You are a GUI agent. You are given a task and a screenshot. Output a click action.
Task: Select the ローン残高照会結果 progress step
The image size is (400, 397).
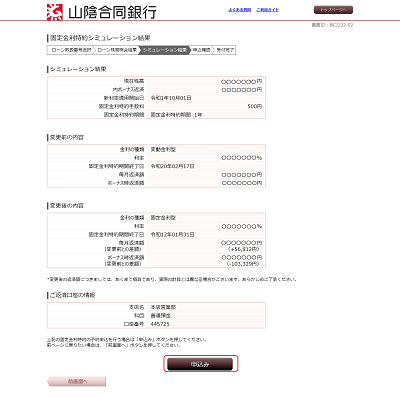point(117,50)
